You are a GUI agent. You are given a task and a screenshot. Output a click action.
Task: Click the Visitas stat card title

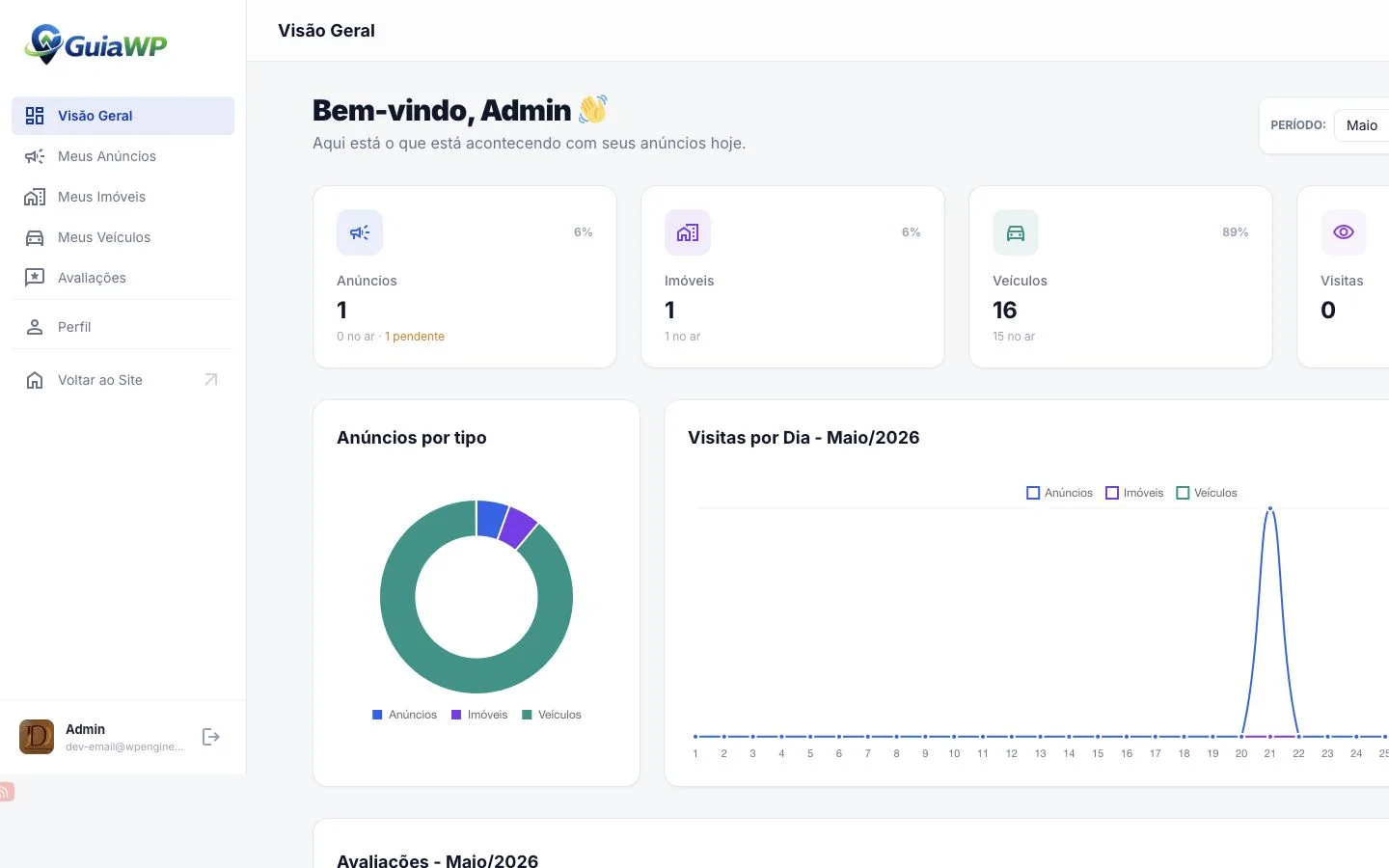1342,281
